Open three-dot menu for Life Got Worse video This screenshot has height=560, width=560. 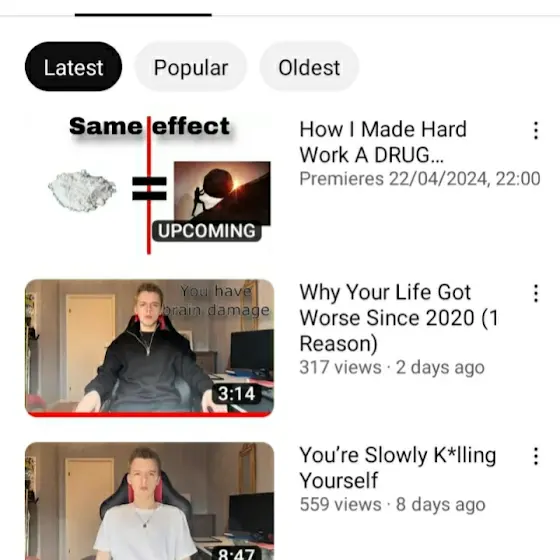(x=536, y=294)
